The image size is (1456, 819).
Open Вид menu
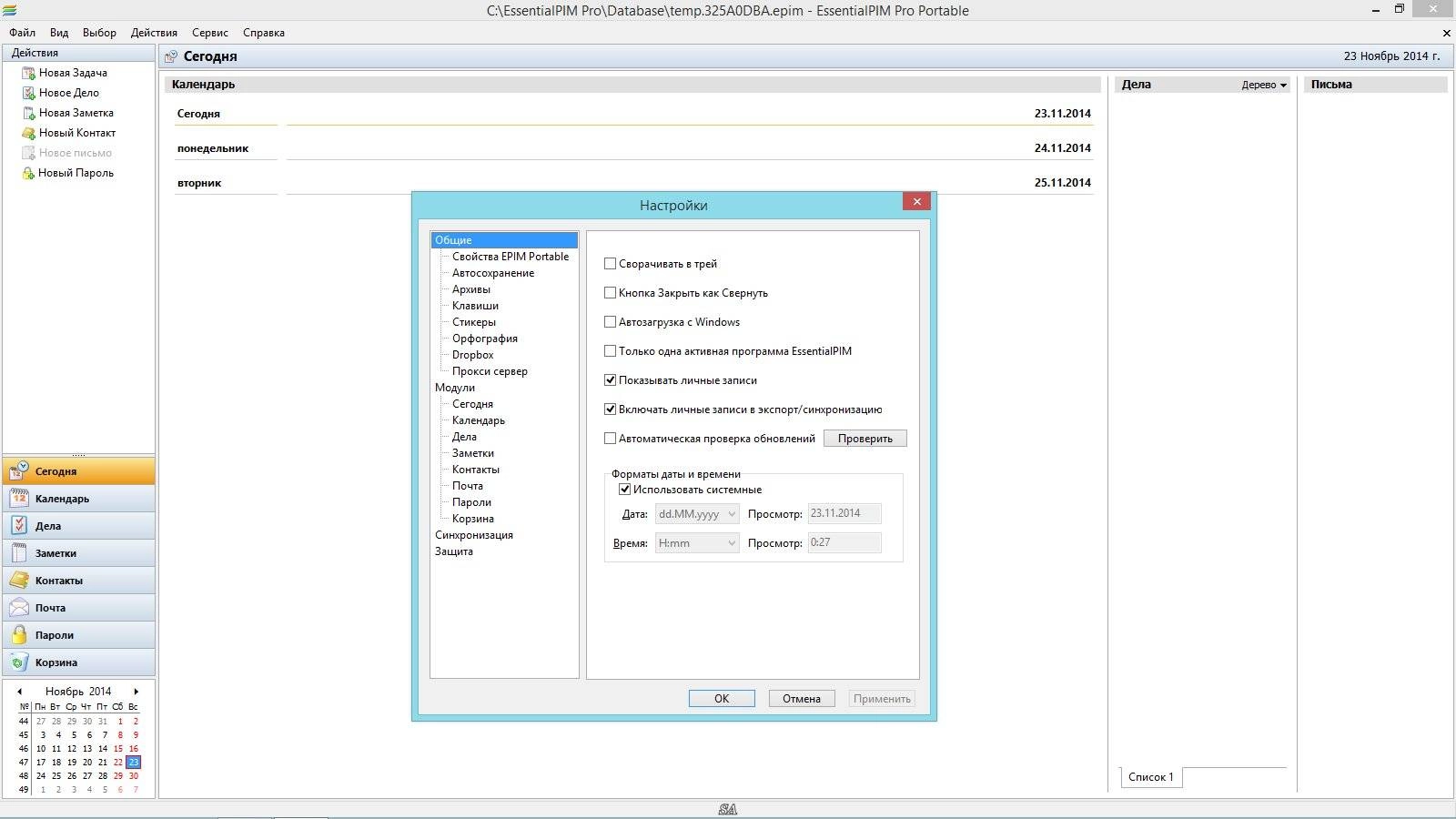[59, 33]
